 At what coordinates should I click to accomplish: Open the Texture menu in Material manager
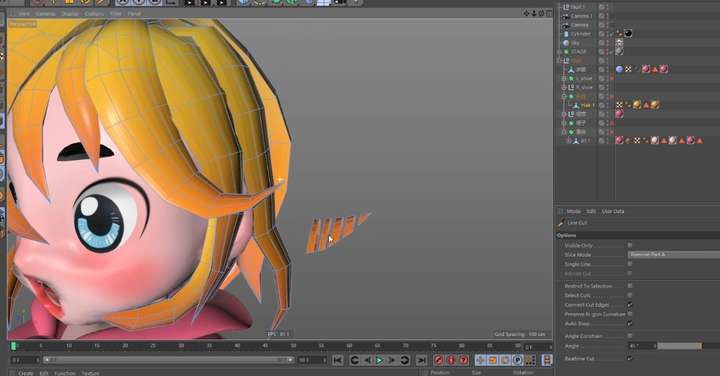(90, 373)
